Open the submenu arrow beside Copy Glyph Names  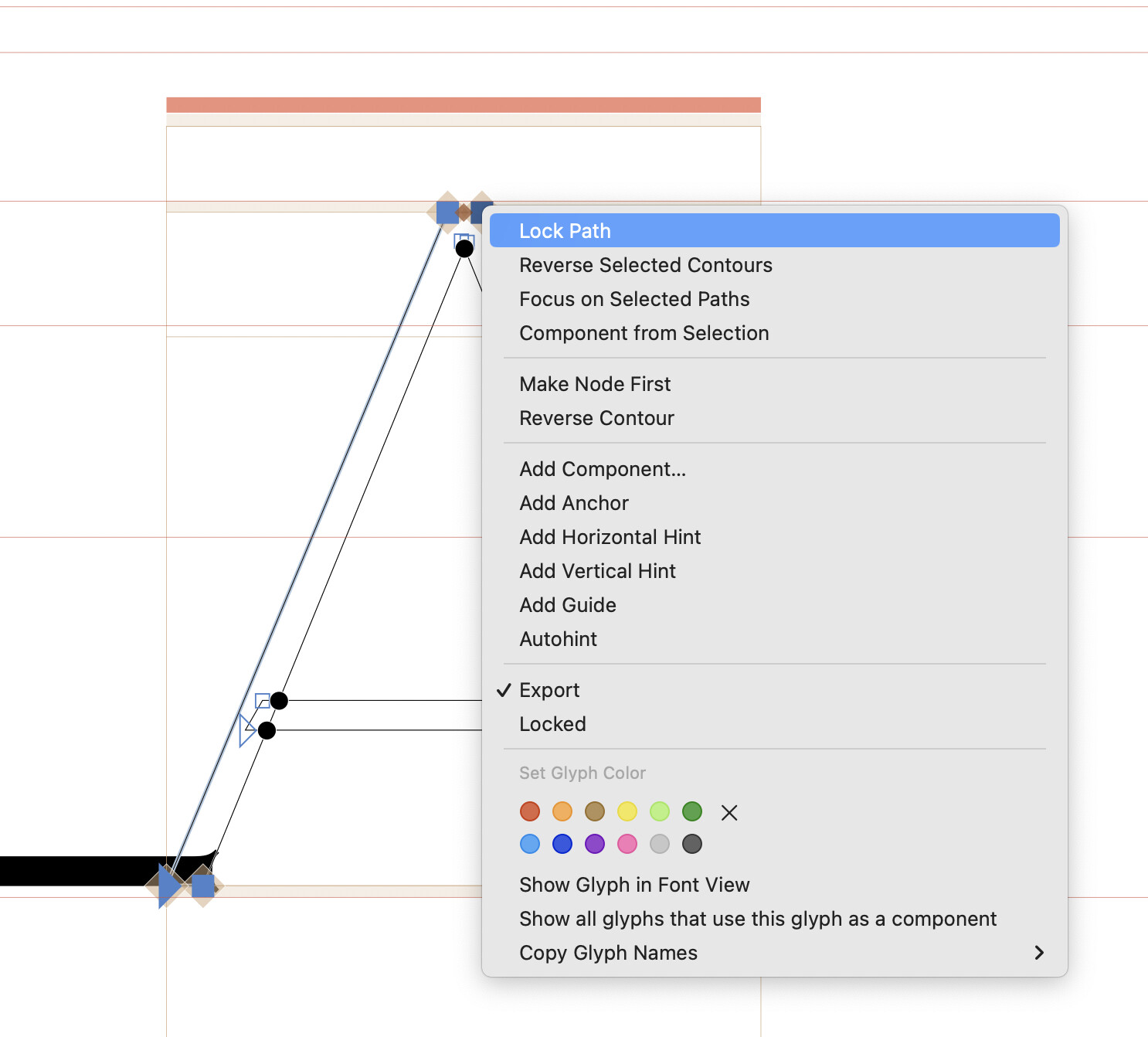click(x=1039, y=953)
